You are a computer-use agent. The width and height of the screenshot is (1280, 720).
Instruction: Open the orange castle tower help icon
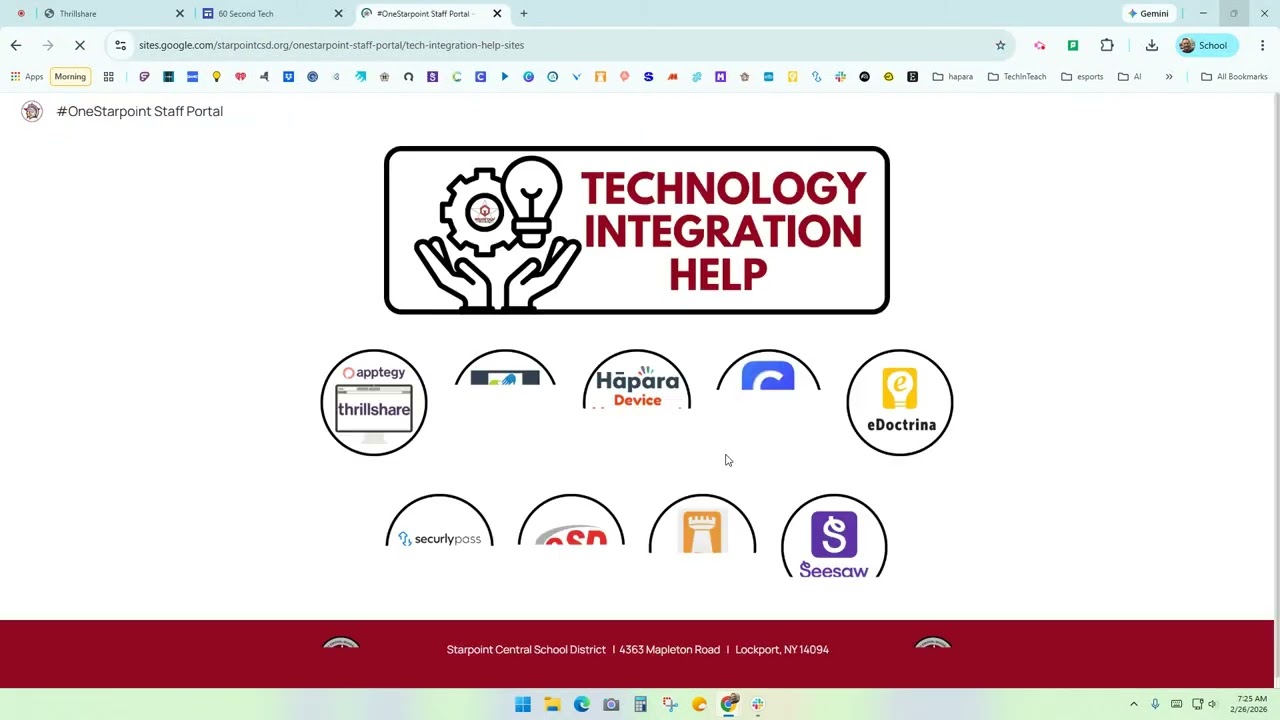coord(703,524)
